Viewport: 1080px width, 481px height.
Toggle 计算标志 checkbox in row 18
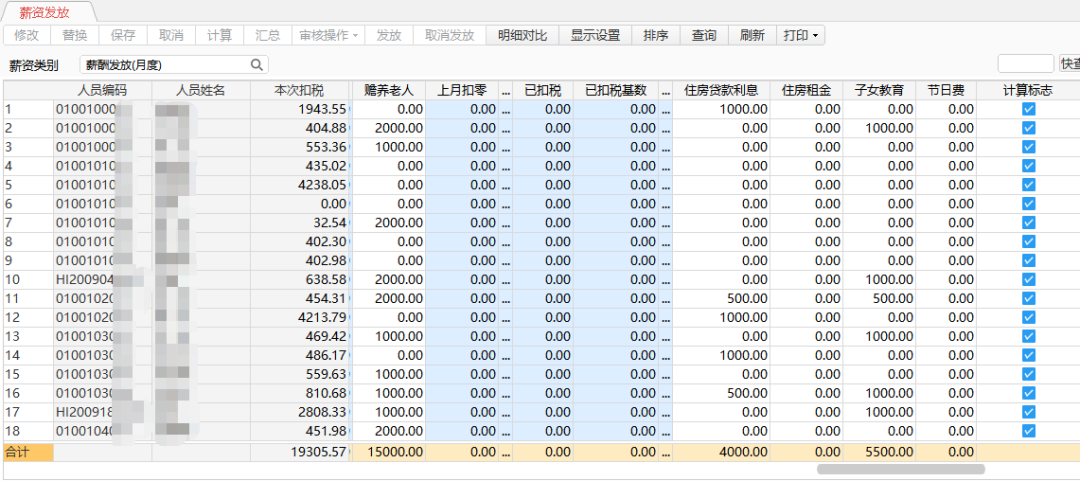pos(1028,431)
